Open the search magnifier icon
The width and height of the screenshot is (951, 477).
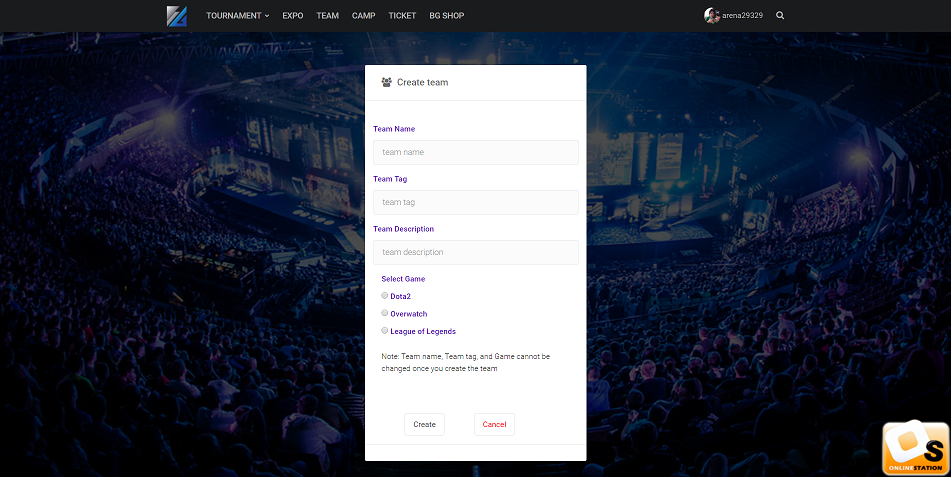pos(780,16)
